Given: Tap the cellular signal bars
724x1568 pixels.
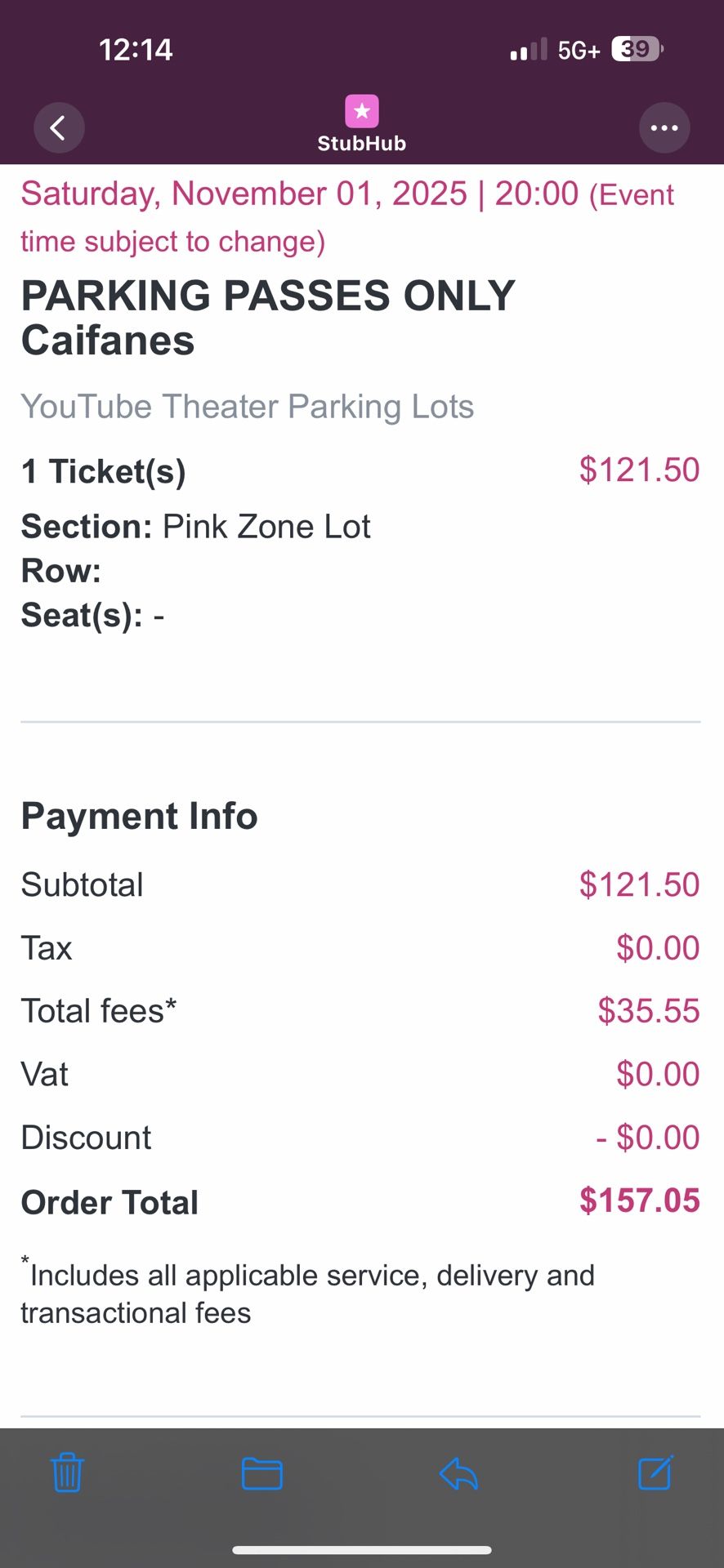Looking at the screenshot, I should tap(528, 51).
